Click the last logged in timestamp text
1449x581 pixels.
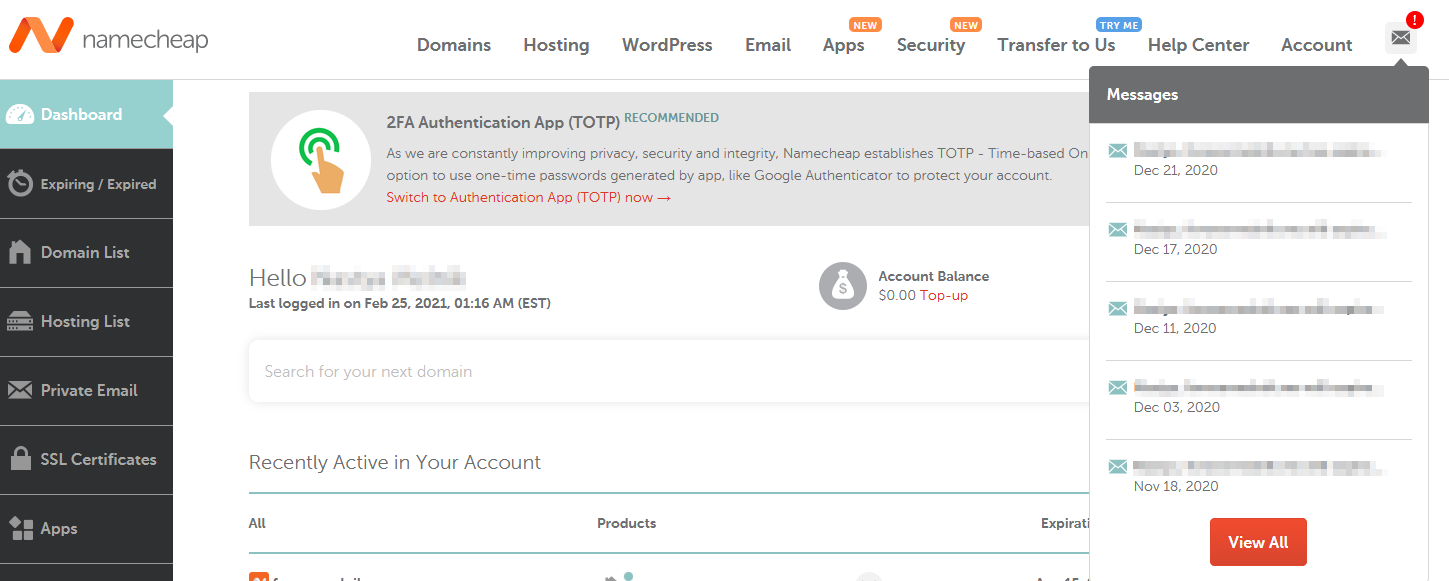click(x=400, y=303)
